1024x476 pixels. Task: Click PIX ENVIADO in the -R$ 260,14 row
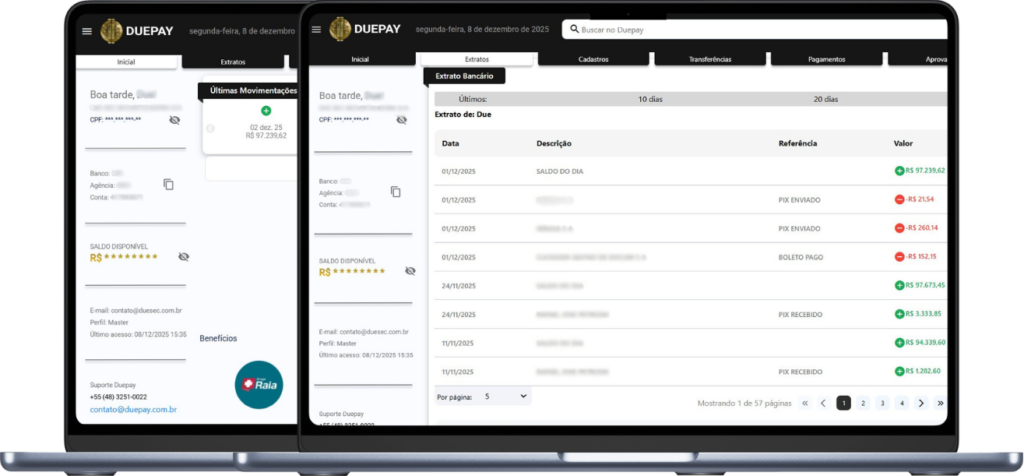[799, 229]
